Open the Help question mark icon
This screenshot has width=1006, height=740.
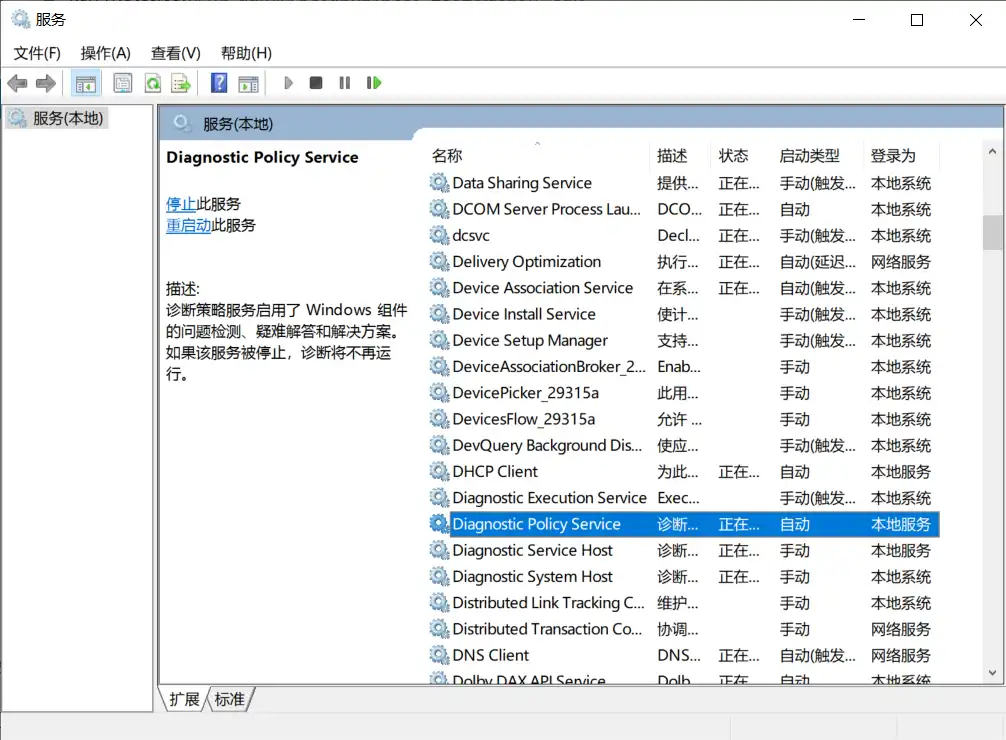click(219, 83)
